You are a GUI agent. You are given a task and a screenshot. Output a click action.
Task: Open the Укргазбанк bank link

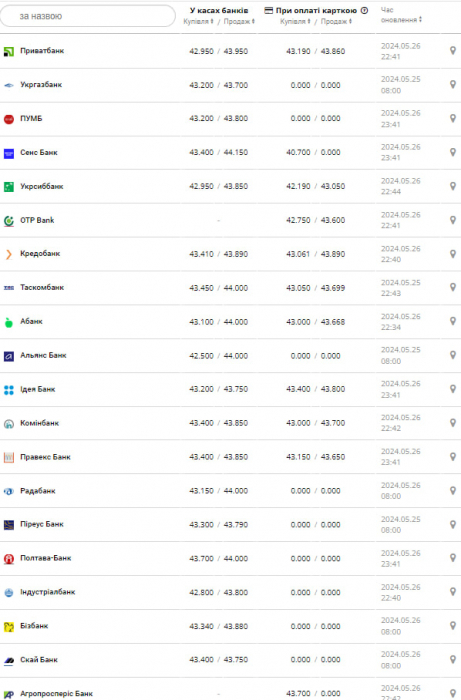click(x=41, y=84)
